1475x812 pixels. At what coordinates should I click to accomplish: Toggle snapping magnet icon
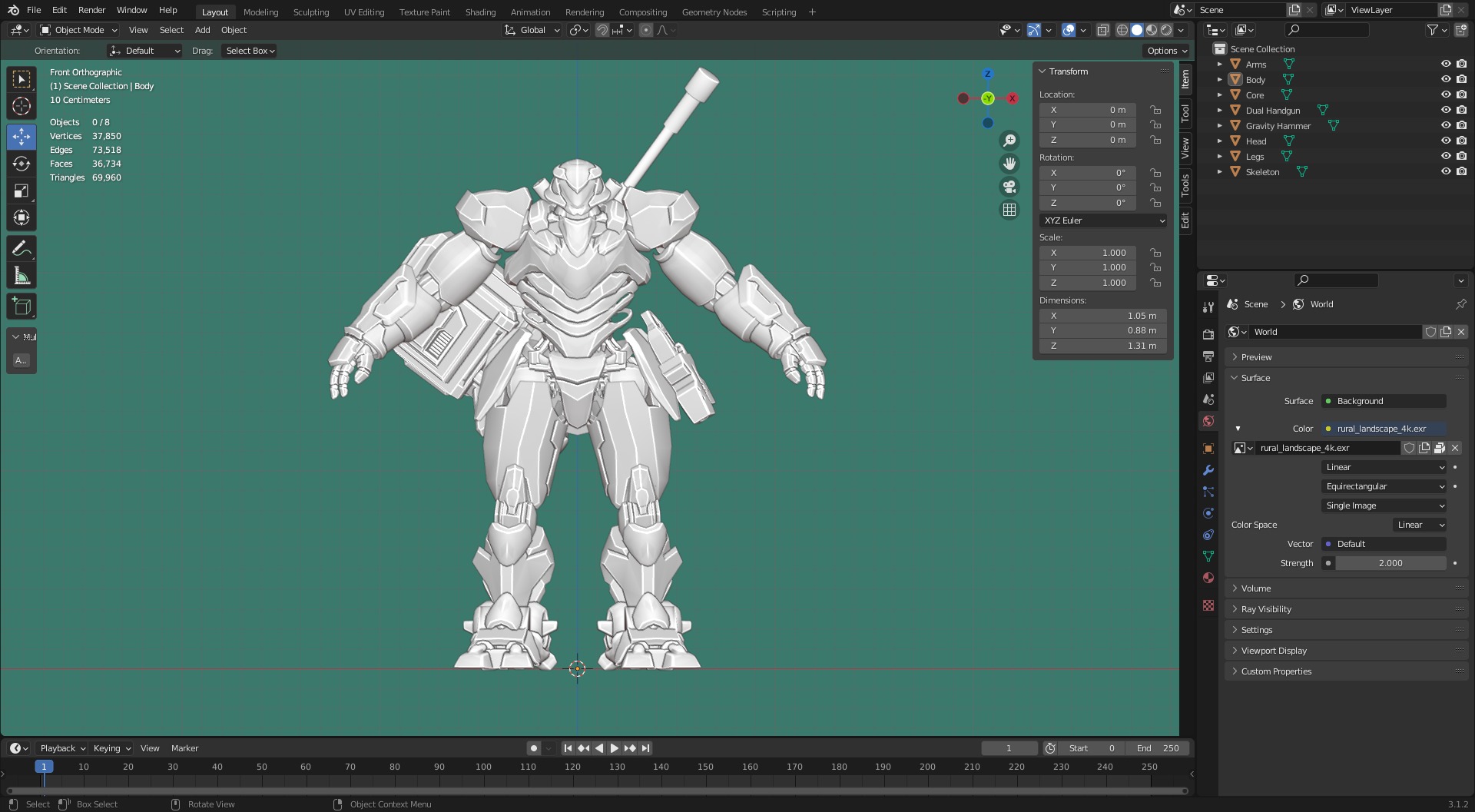[602, 30]
